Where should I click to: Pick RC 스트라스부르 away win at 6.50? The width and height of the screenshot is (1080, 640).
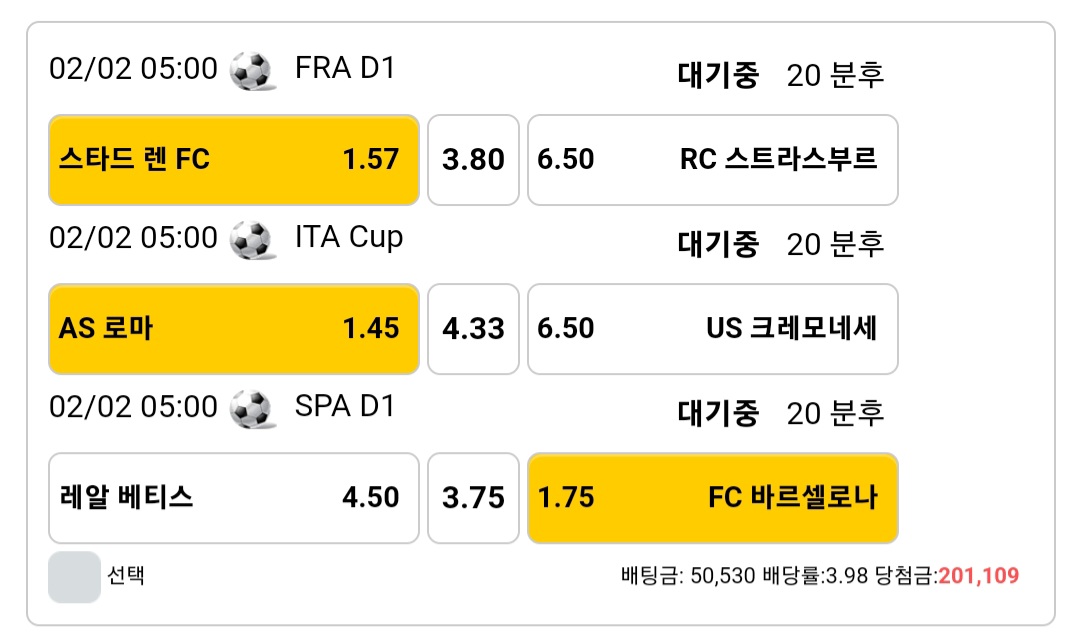pos(713,160)
